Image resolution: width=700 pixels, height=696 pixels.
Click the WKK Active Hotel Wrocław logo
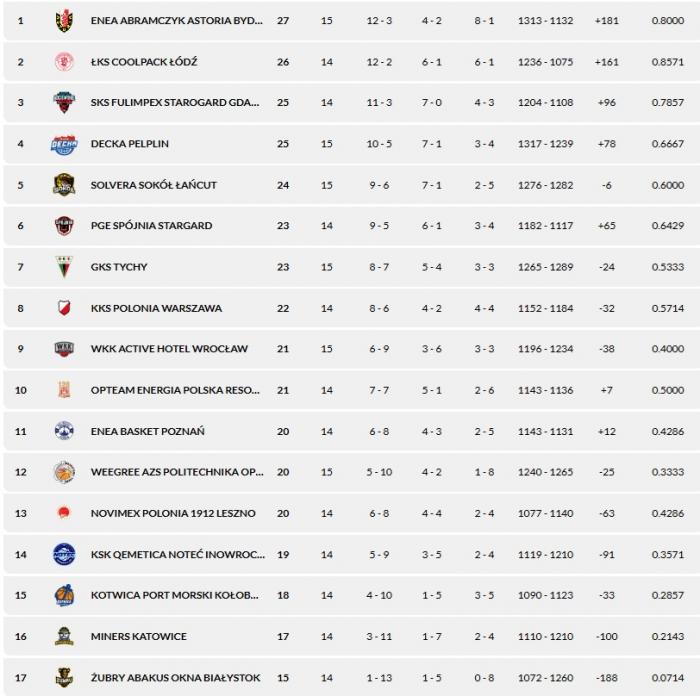[64, 349]
